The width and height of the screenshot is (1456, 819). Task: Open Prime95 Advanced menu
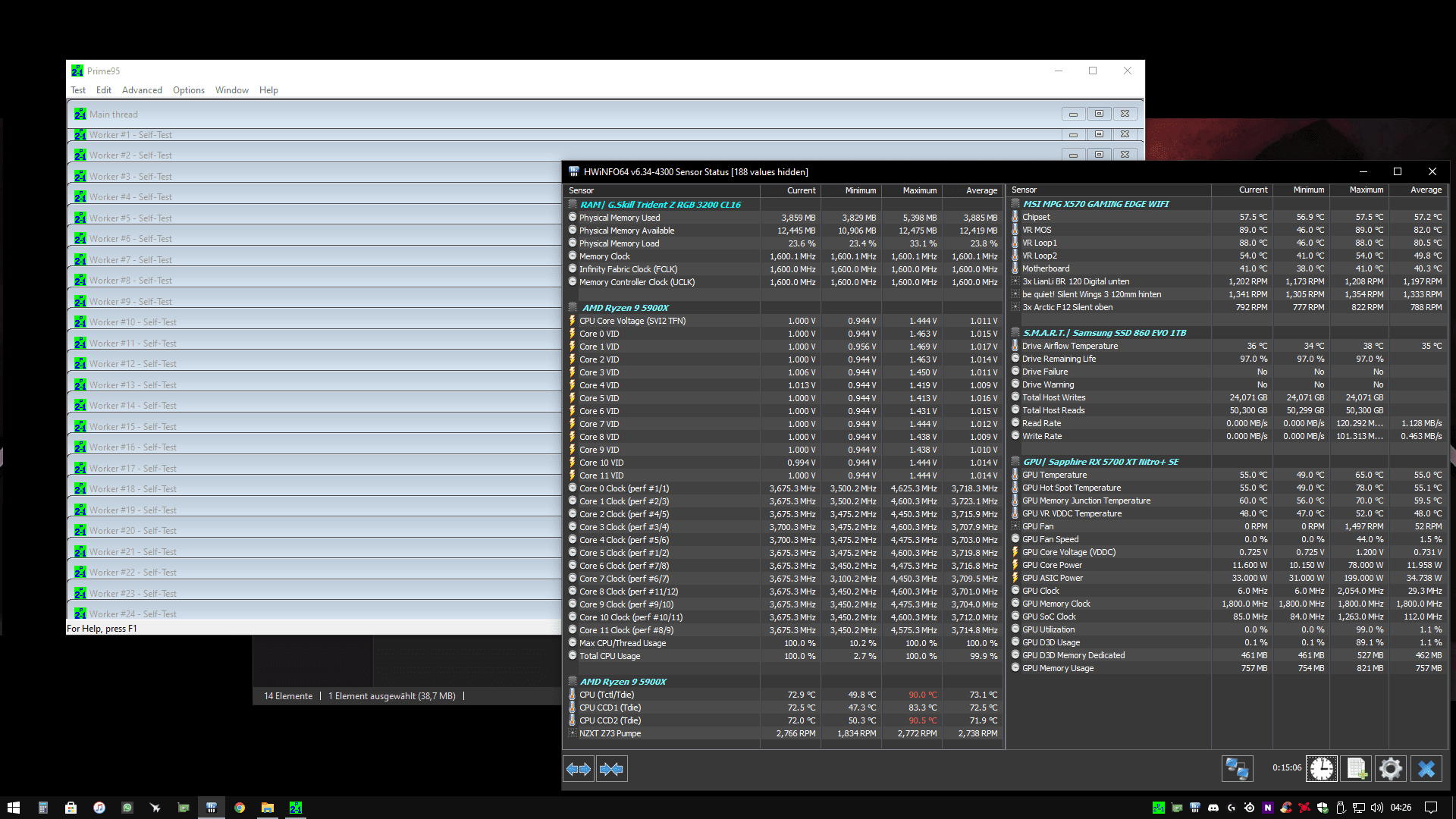point(142,90)
